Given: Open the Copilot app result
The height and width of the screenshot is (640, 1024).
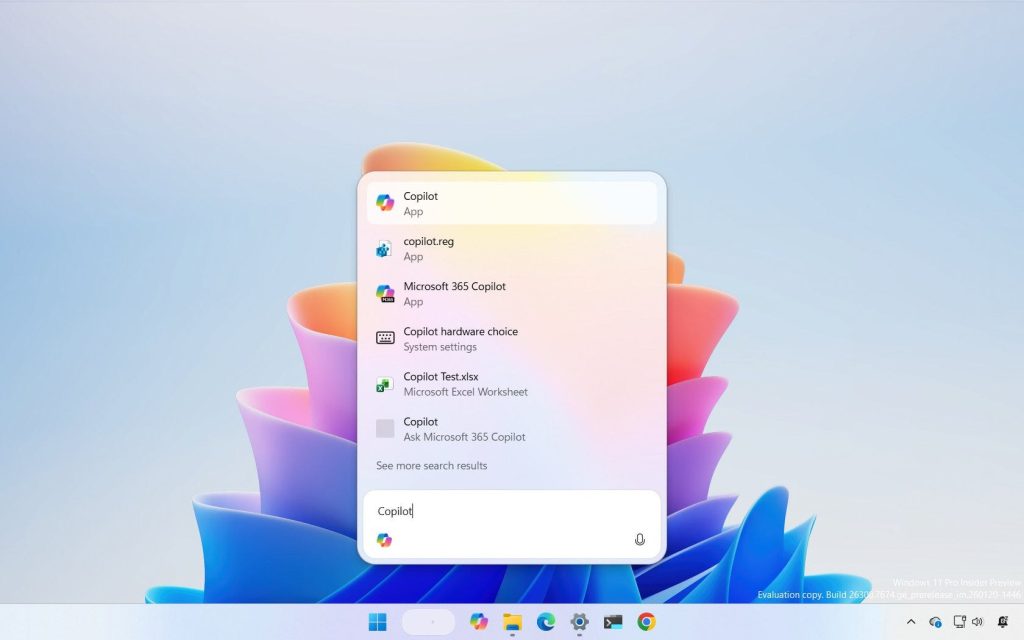Looking at the screenshot, I should point(512,203).
